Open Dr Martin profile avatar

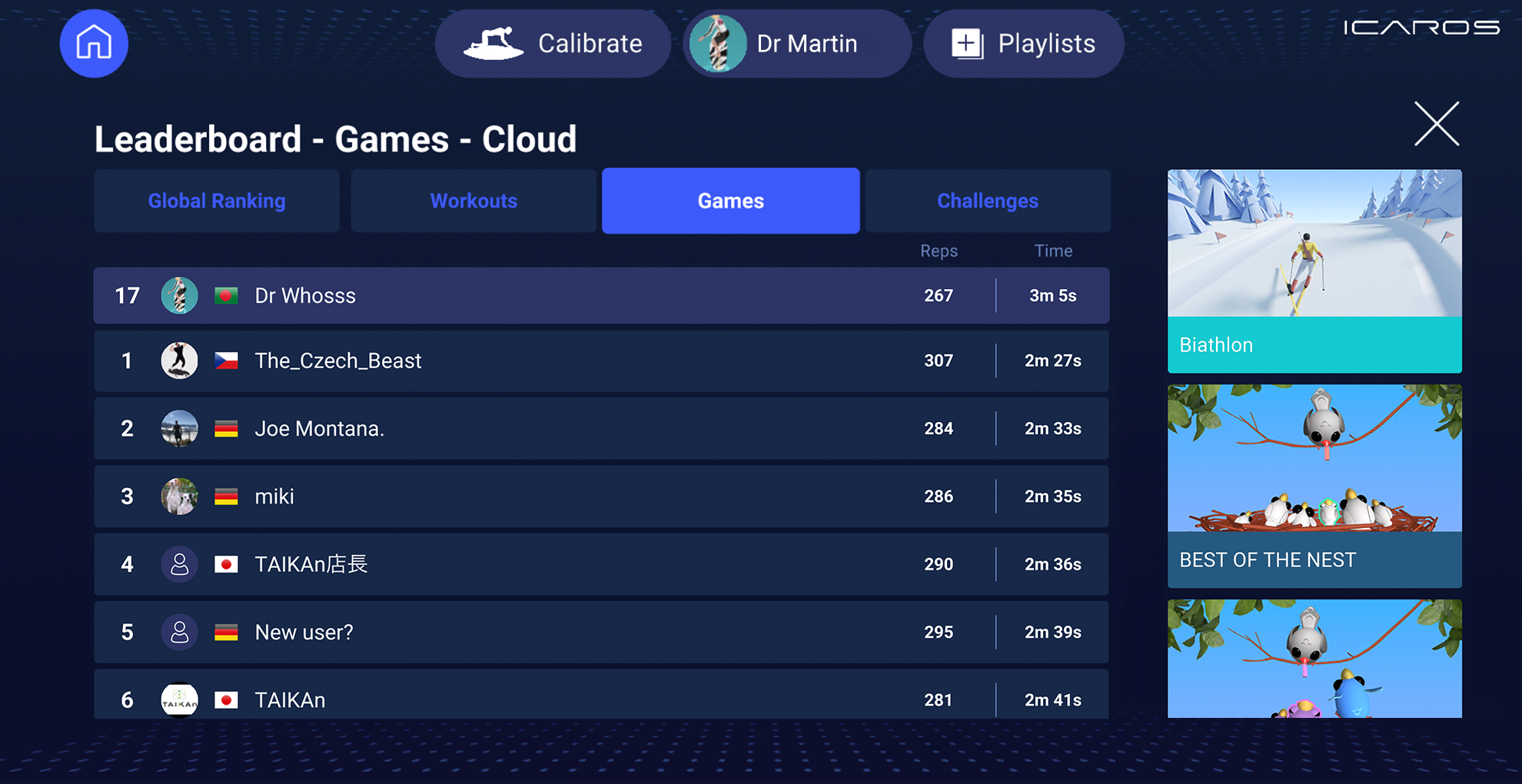pyautogui.click(x=717, y=44)
